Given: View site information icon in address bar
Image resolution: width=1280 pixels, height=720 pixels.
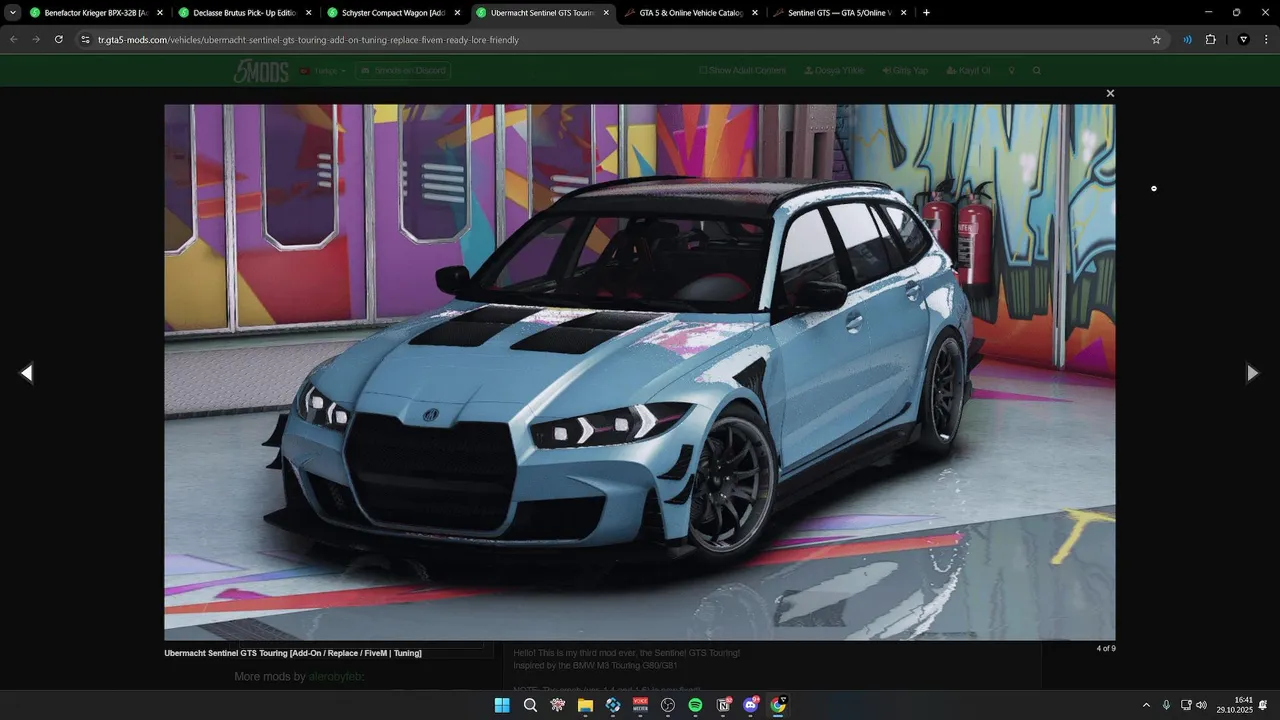Looking at the screenshot, I should 86,40.
